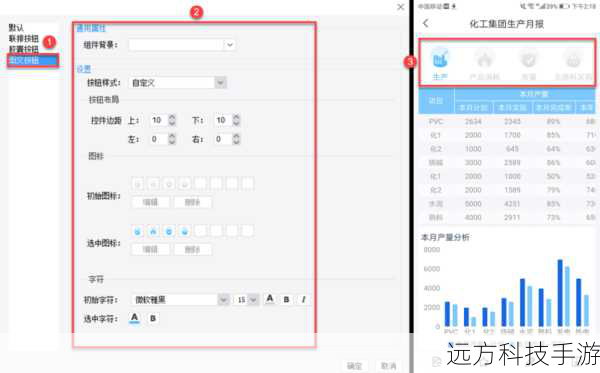
Task: Select the third blue icon in 选中图标 row
Action: coord(169,231)
